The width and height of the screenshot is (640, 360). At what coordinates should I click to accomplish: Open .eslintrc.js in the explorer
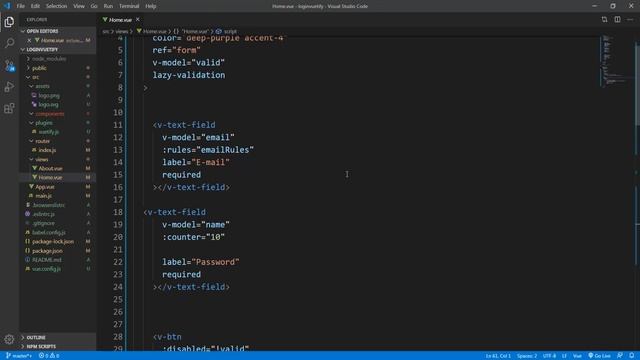point(57,214)
